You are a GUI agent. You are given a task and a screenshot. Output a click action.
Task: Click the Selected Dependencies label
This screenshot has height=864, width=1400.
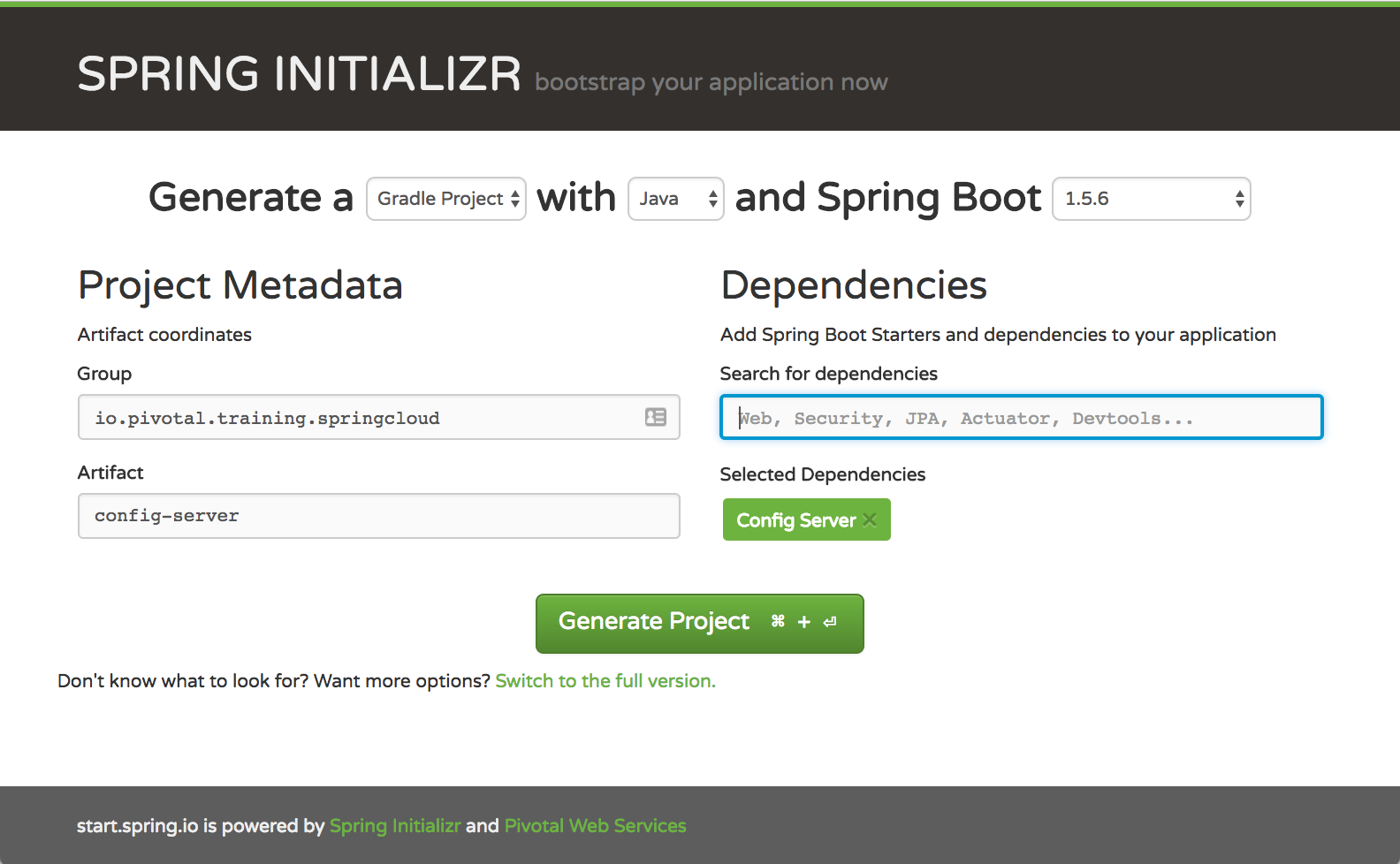click(x=823, y=474)
